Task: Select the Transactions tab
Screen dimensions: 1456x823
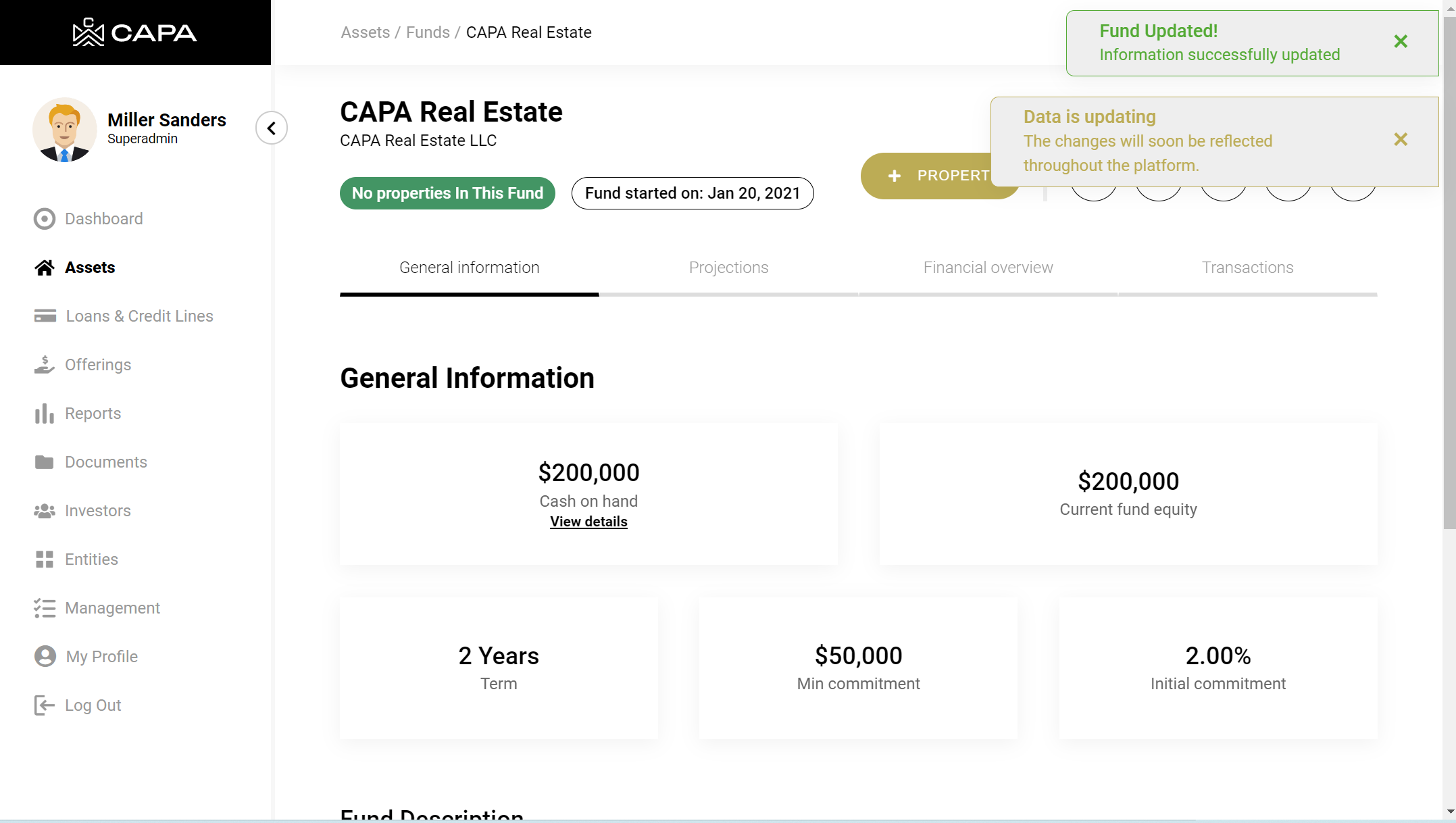Action: pyautogui.click(x=1247, y=268)
